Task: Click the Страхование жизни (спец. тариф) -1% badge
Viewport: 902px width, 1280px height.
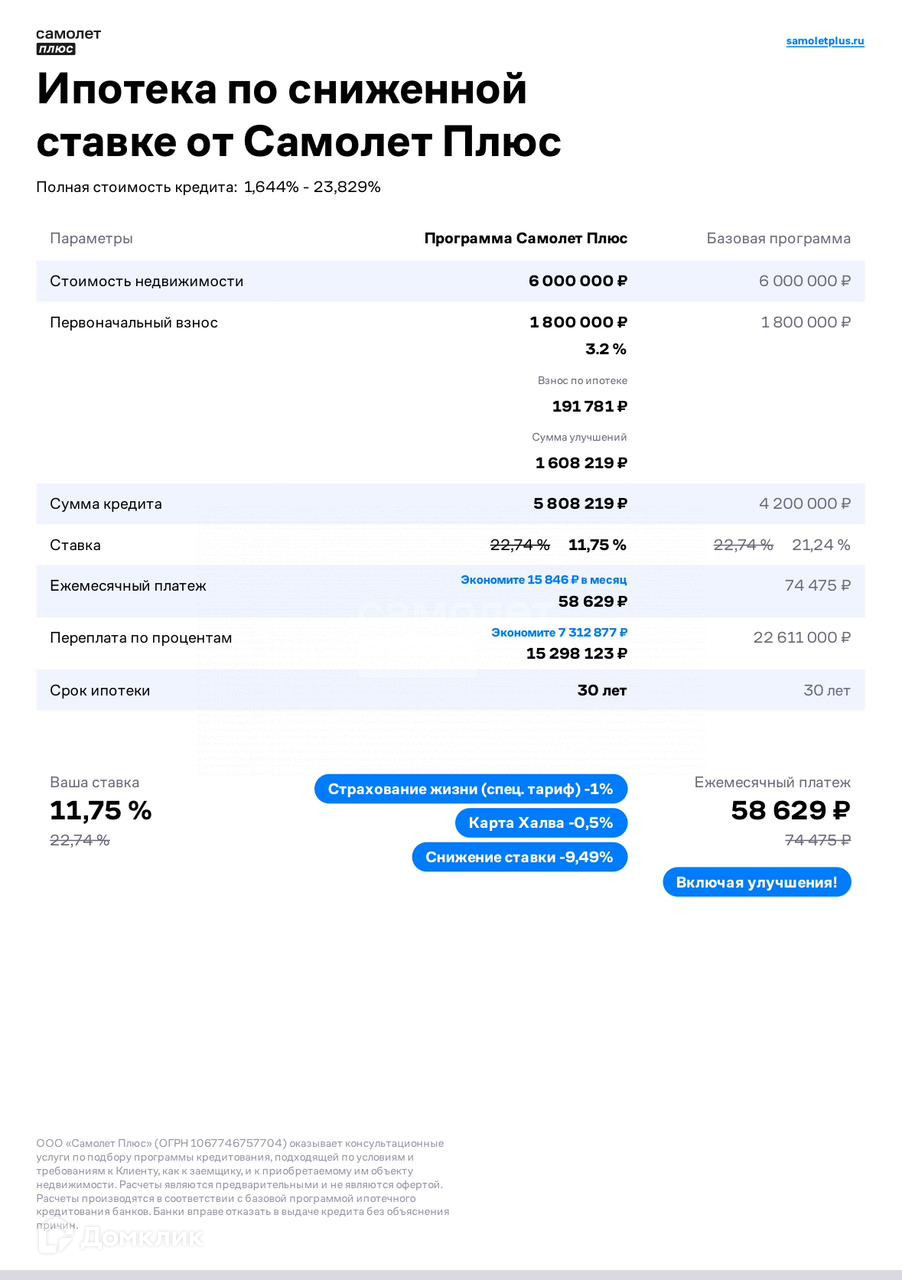Action: [470, 789]
